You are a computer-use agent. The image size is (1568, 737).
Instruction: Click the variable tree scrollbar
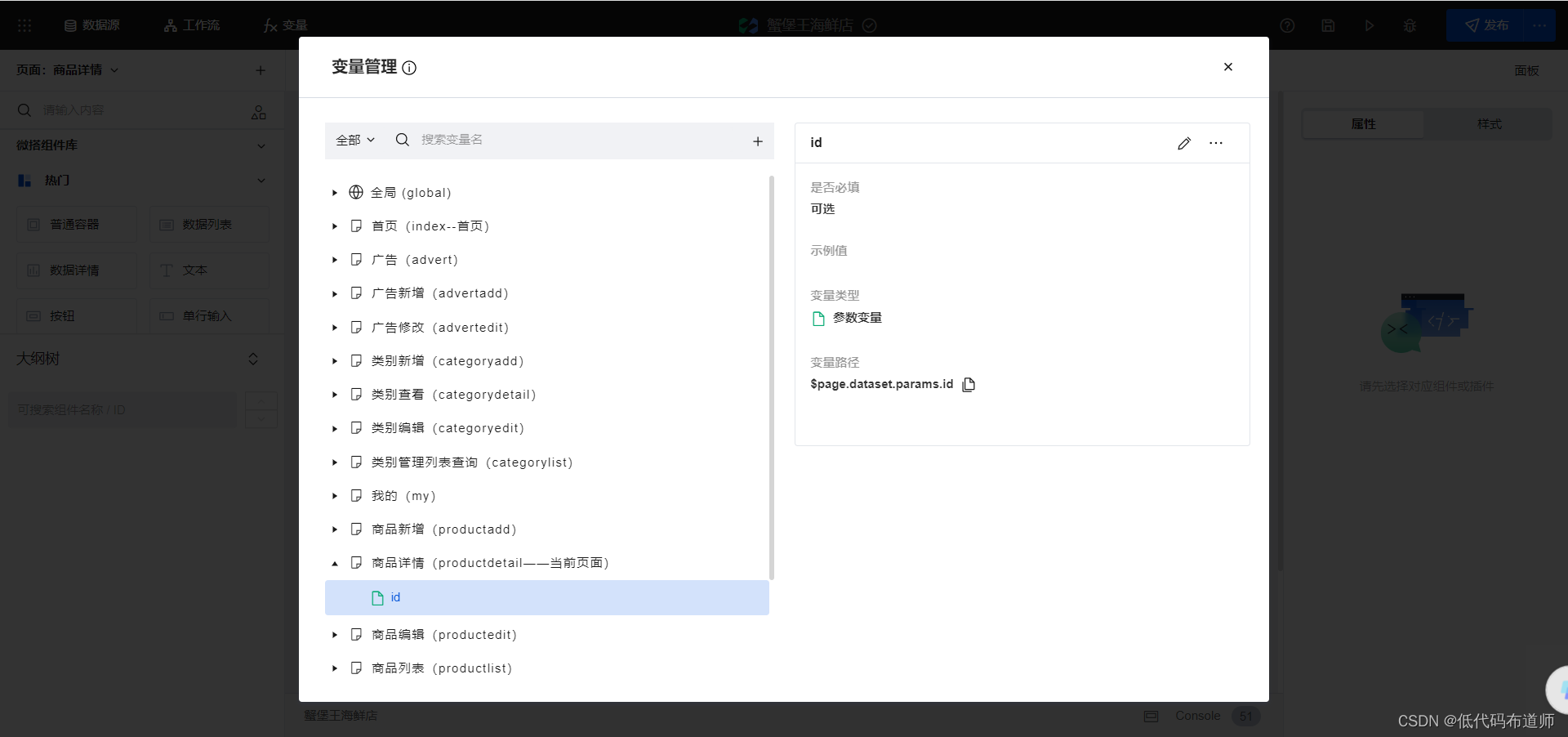point(772,377)
